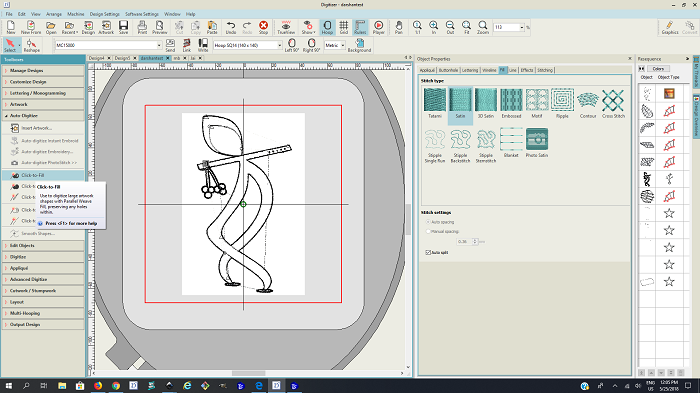
Task: Activate the Pan hand tool
Action: click(x=399, y=27)
